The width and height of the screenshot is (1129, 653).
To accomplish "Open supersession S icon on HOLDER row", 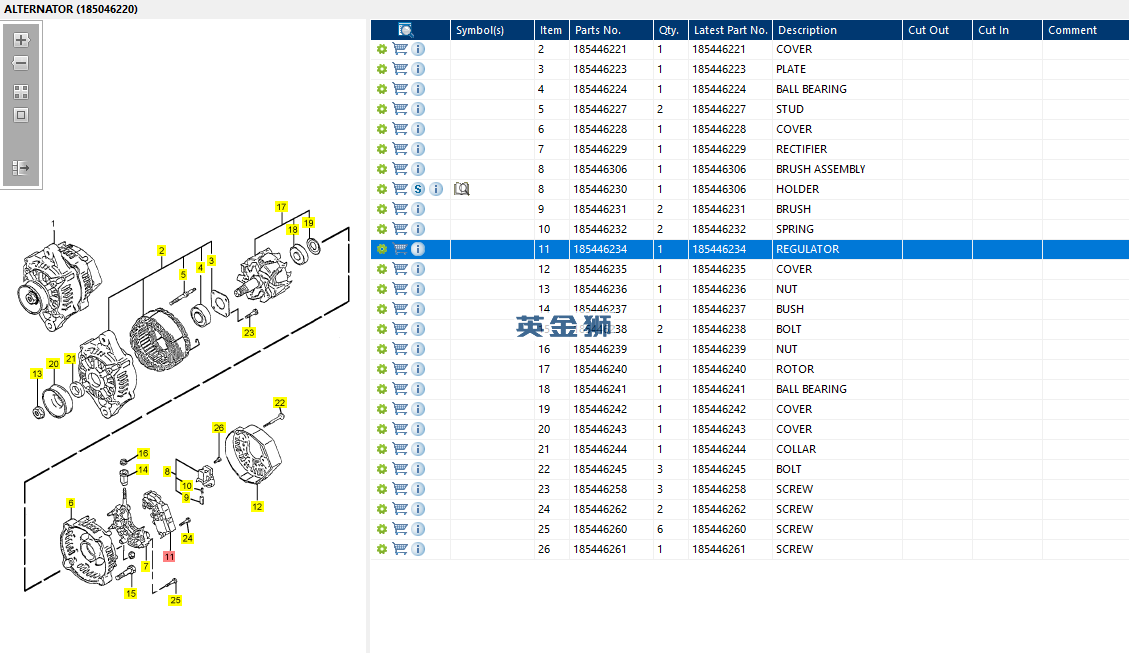I will tap(418, 189).
